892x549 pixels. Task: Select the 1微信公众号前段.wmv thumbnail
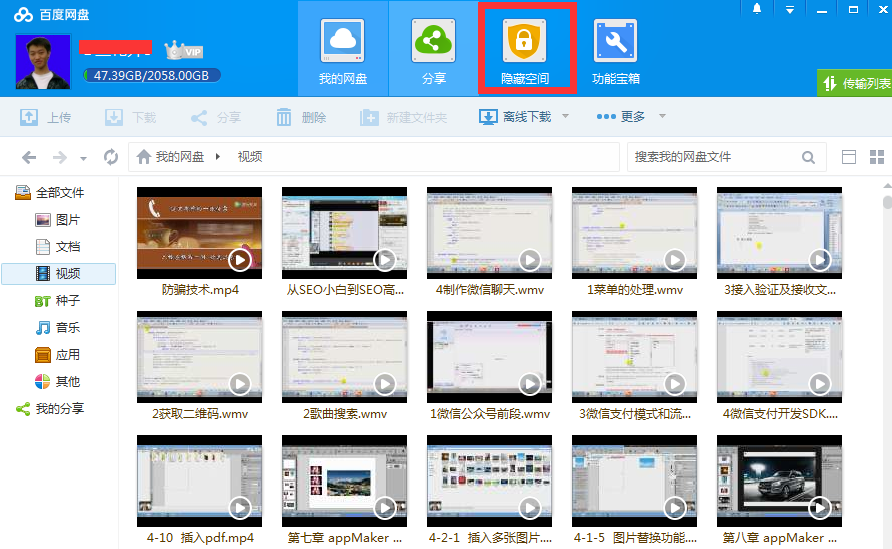pos(489,357)
